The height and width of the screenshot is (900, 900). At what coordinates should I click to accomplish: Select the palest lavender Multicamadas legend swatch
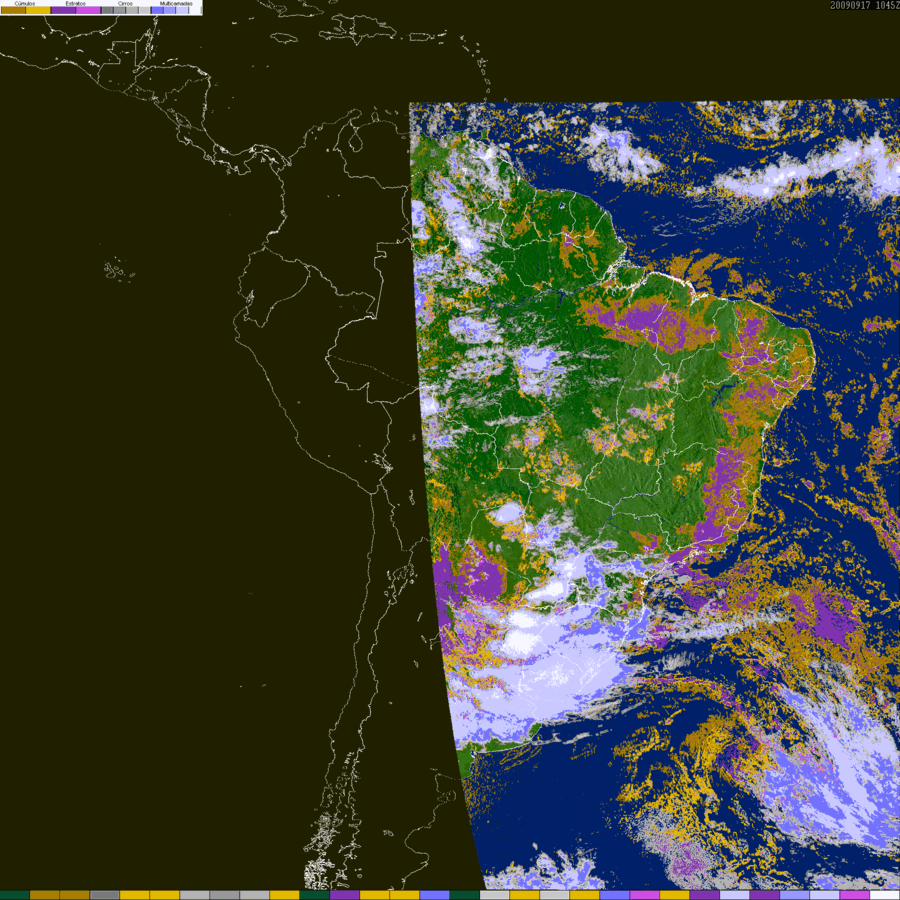point(182,10)
